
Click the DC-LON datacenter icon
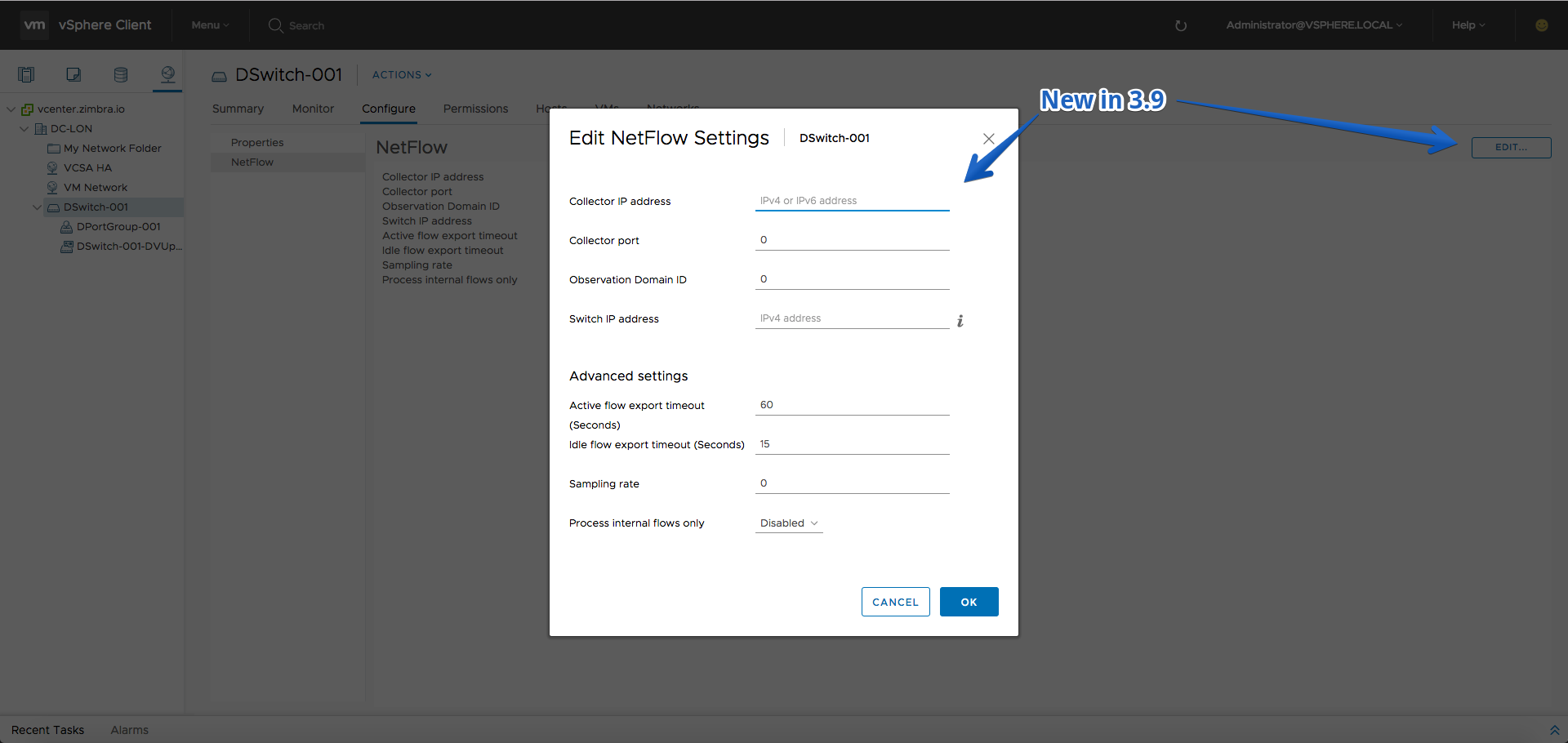[41, 129]
